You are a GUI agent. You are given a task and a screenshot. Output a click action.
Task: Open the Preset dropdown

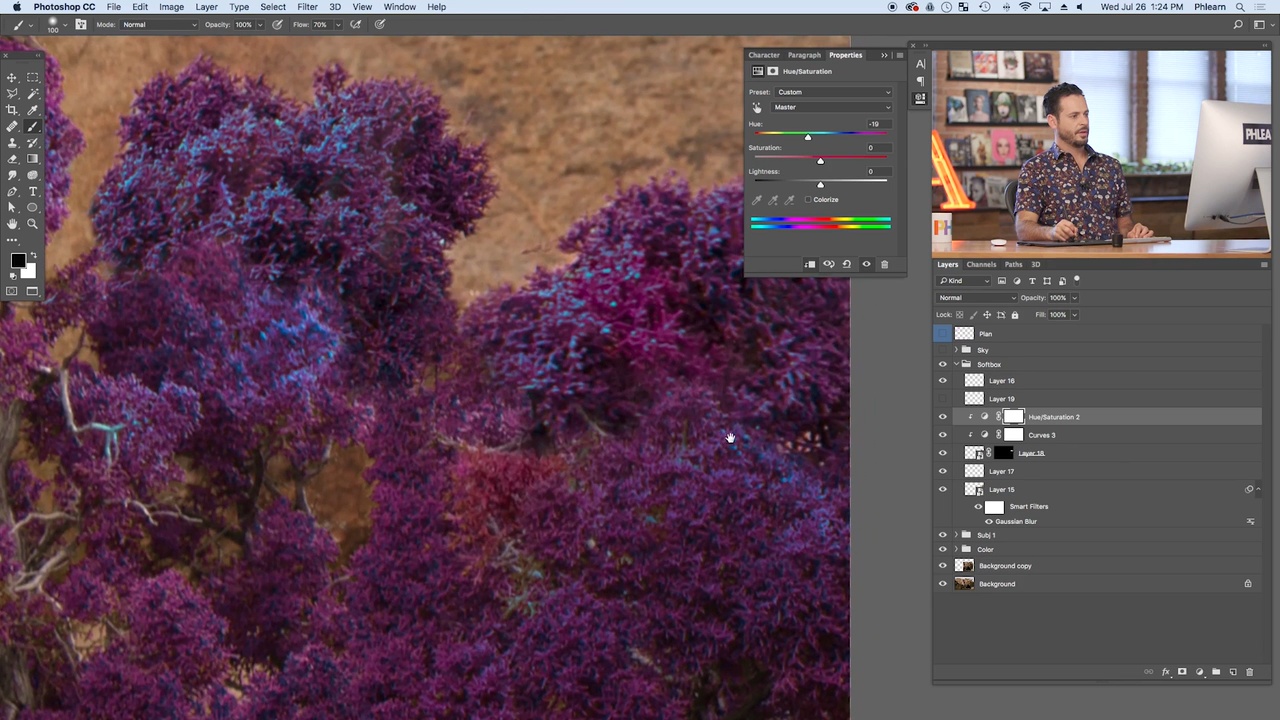[x=834, y=92]
